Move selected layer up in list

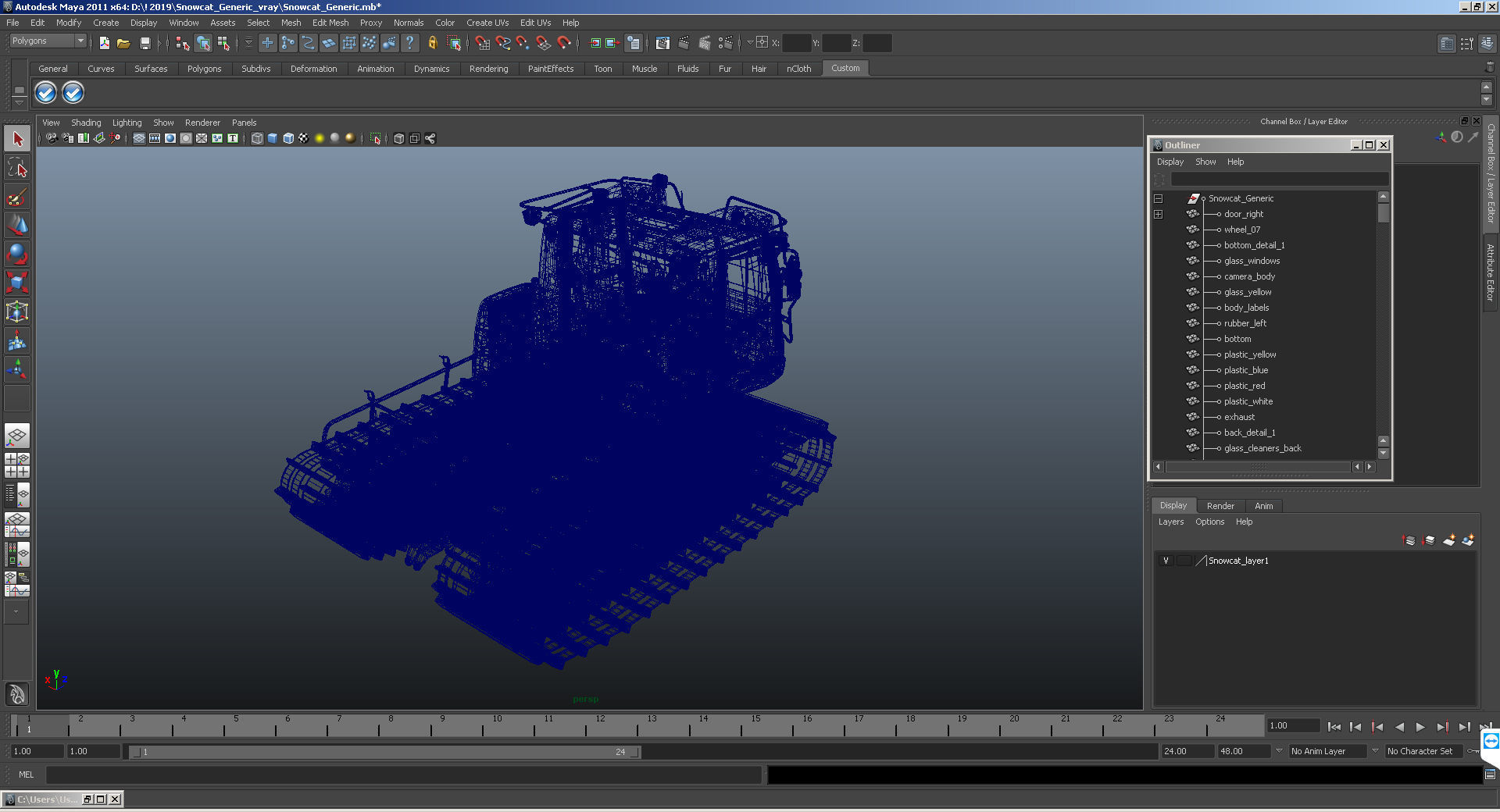[1409, 540]
